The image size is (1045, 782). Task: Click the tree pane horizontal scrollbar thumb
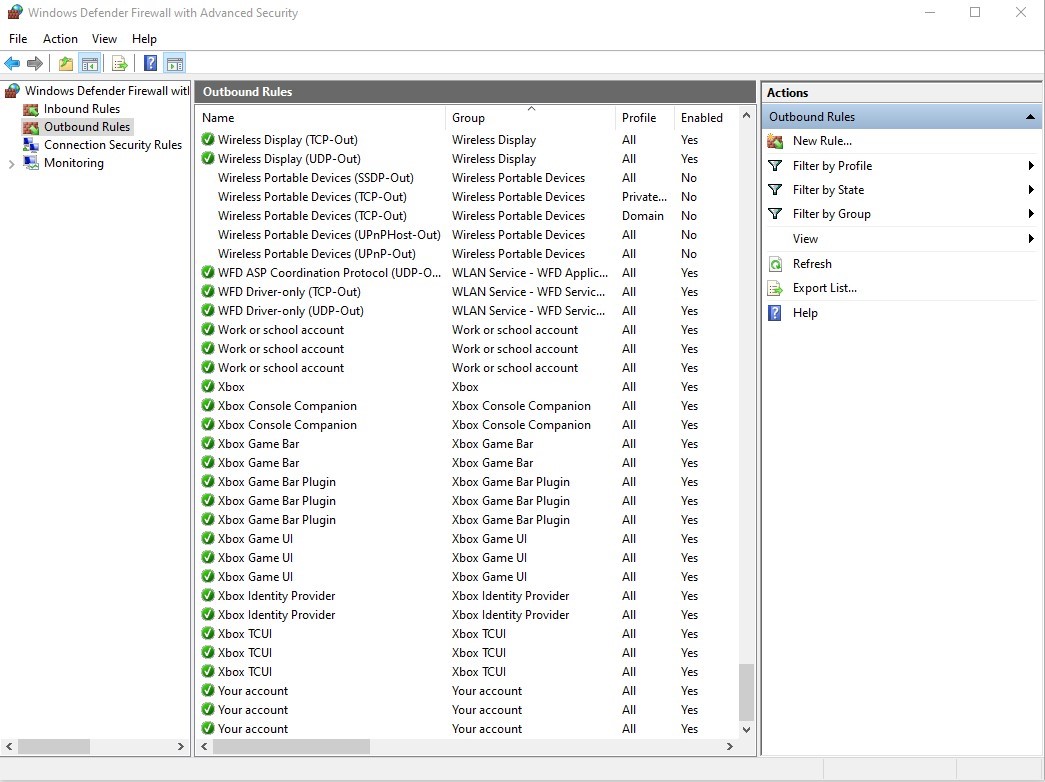point(53,747)
